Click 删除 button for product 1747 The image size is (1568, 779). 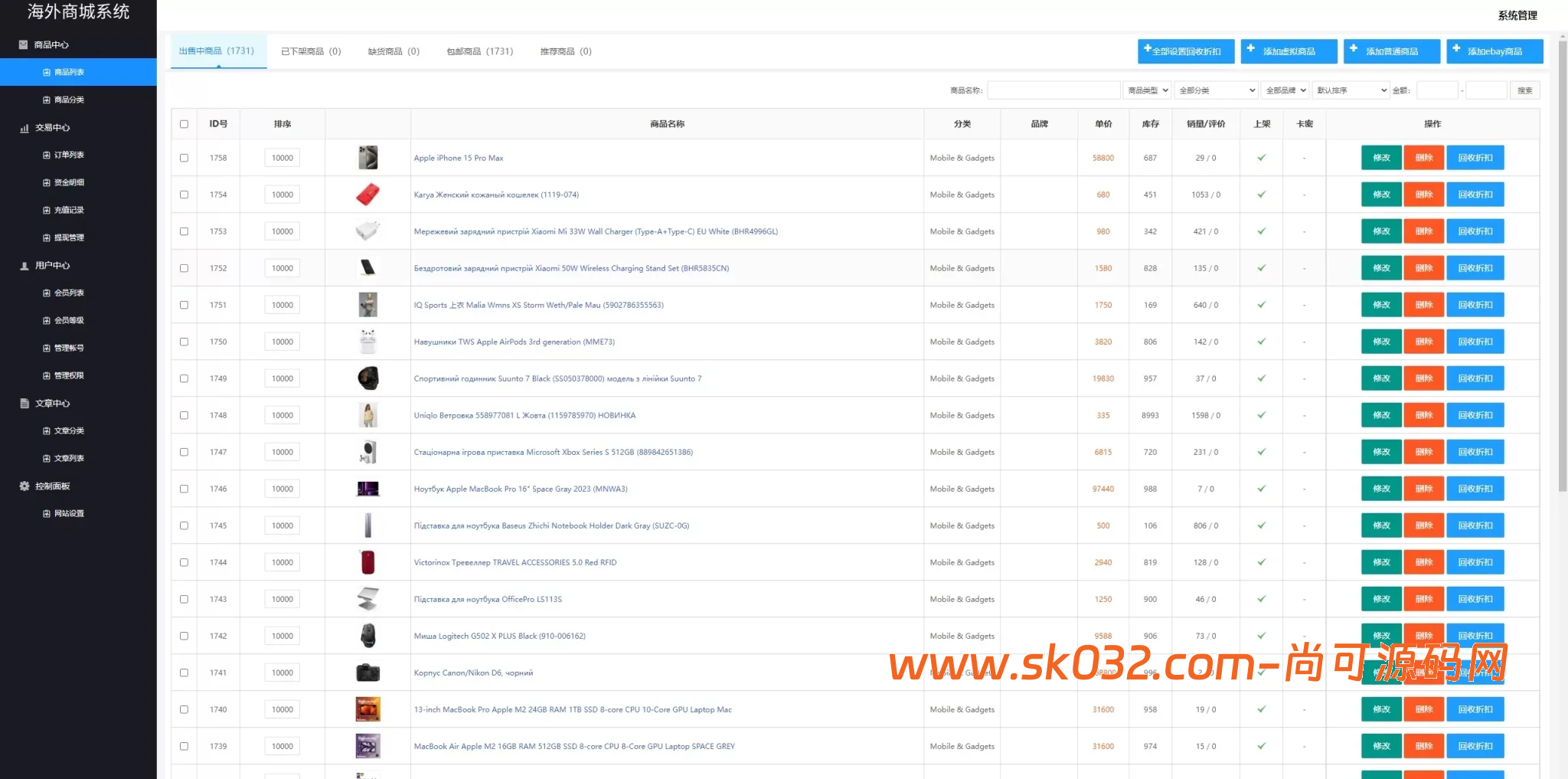pos(1423,452)
